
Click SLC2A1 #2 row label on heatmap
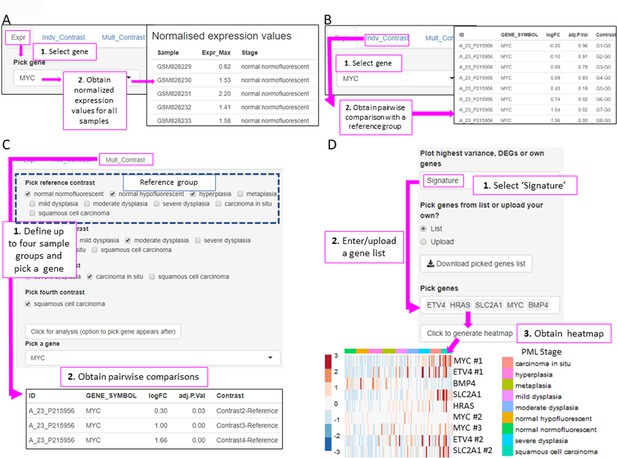(473, 450)
